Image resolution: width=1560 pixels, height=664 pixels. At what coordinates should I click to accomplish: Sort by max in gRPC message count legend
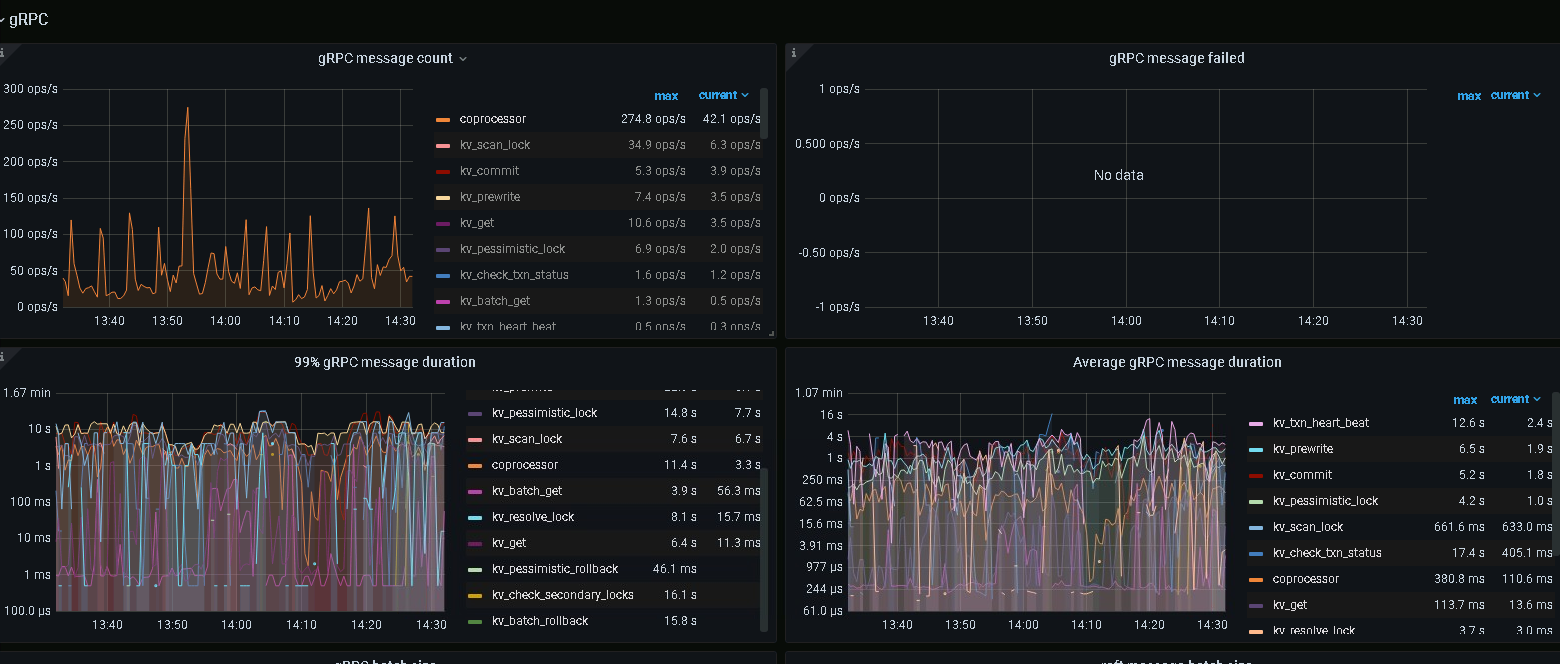pyautogui.click(x=666, y=96)
